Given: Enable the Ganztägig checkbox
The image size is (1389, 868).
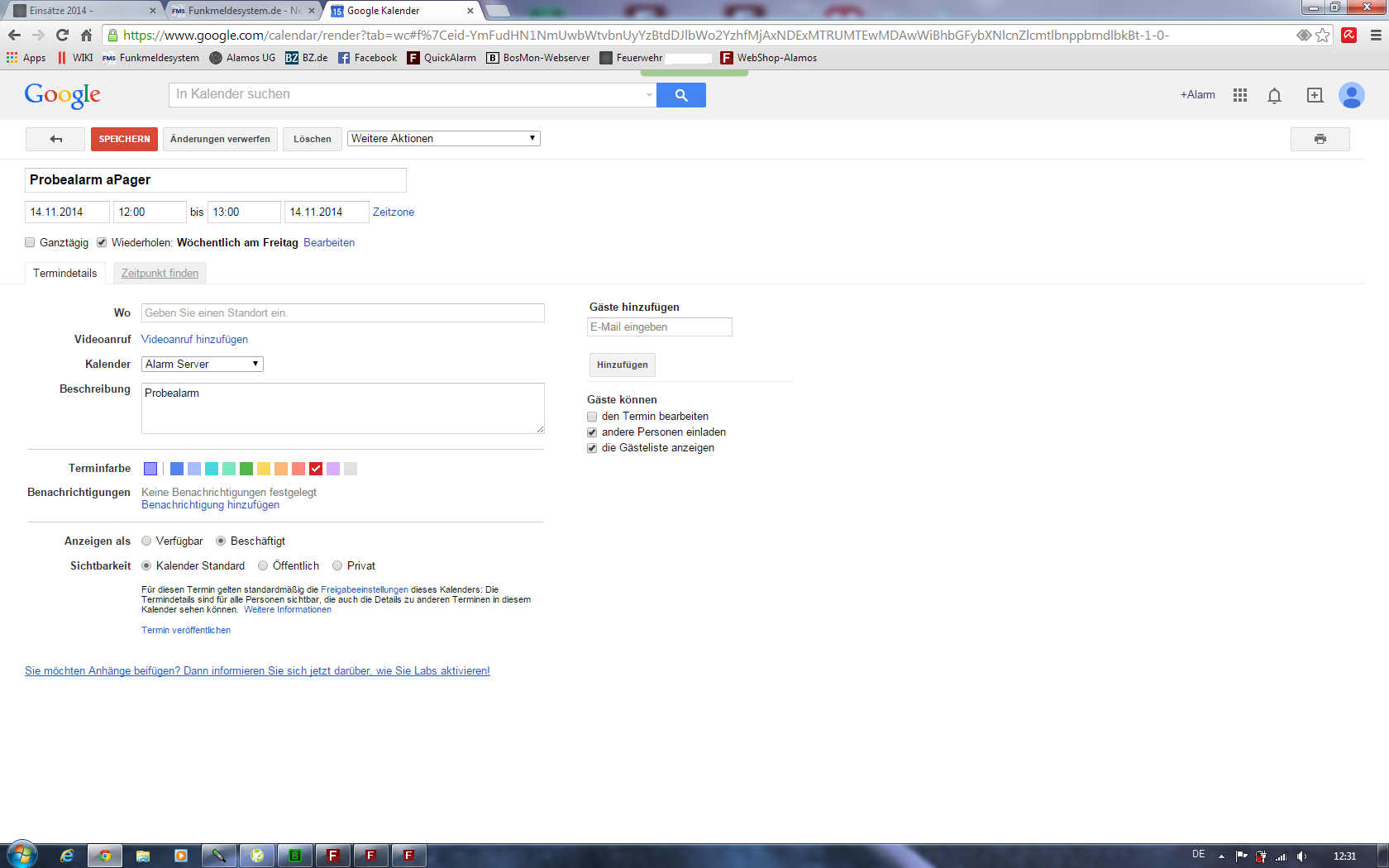Looking at the screenshot, I should [x=30, y=242].
